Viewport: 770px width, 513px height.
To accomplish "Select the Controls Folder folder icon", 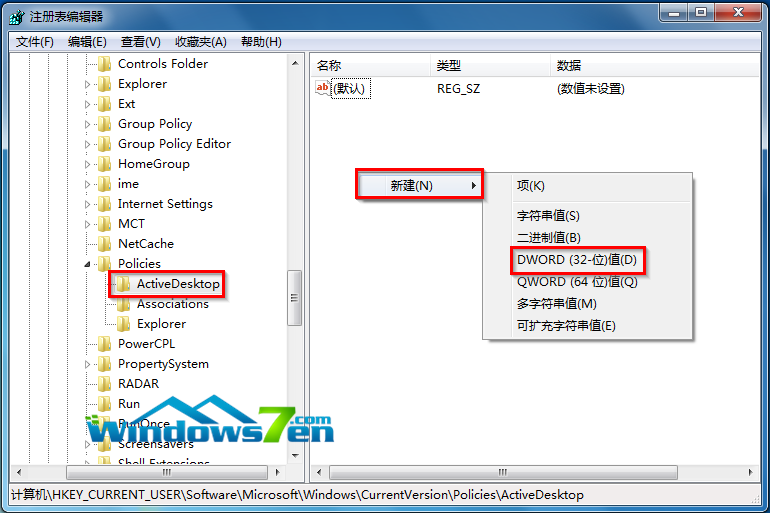I will [104, 64].
